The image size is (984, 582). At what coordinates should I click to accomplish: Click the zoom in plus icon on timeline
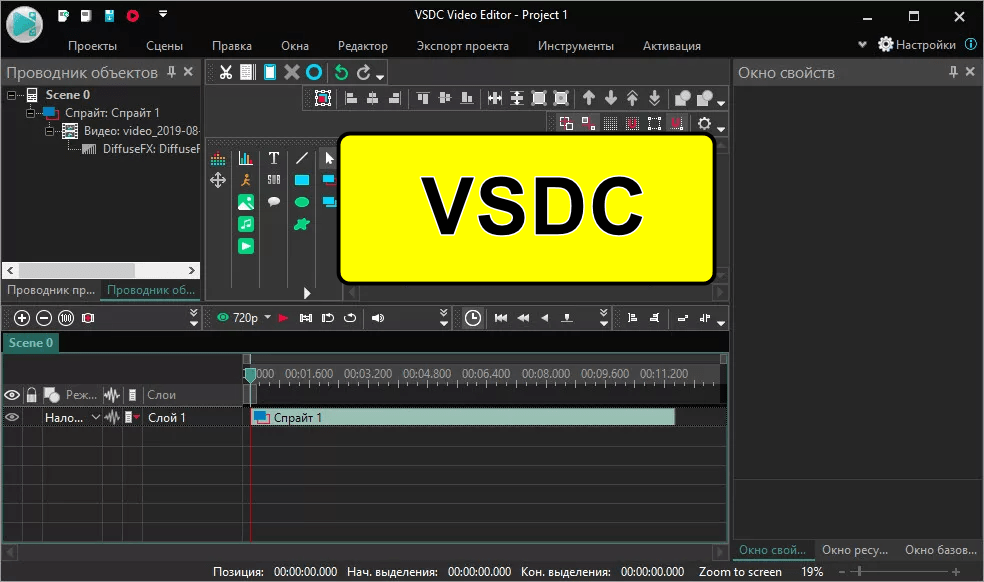22,318
